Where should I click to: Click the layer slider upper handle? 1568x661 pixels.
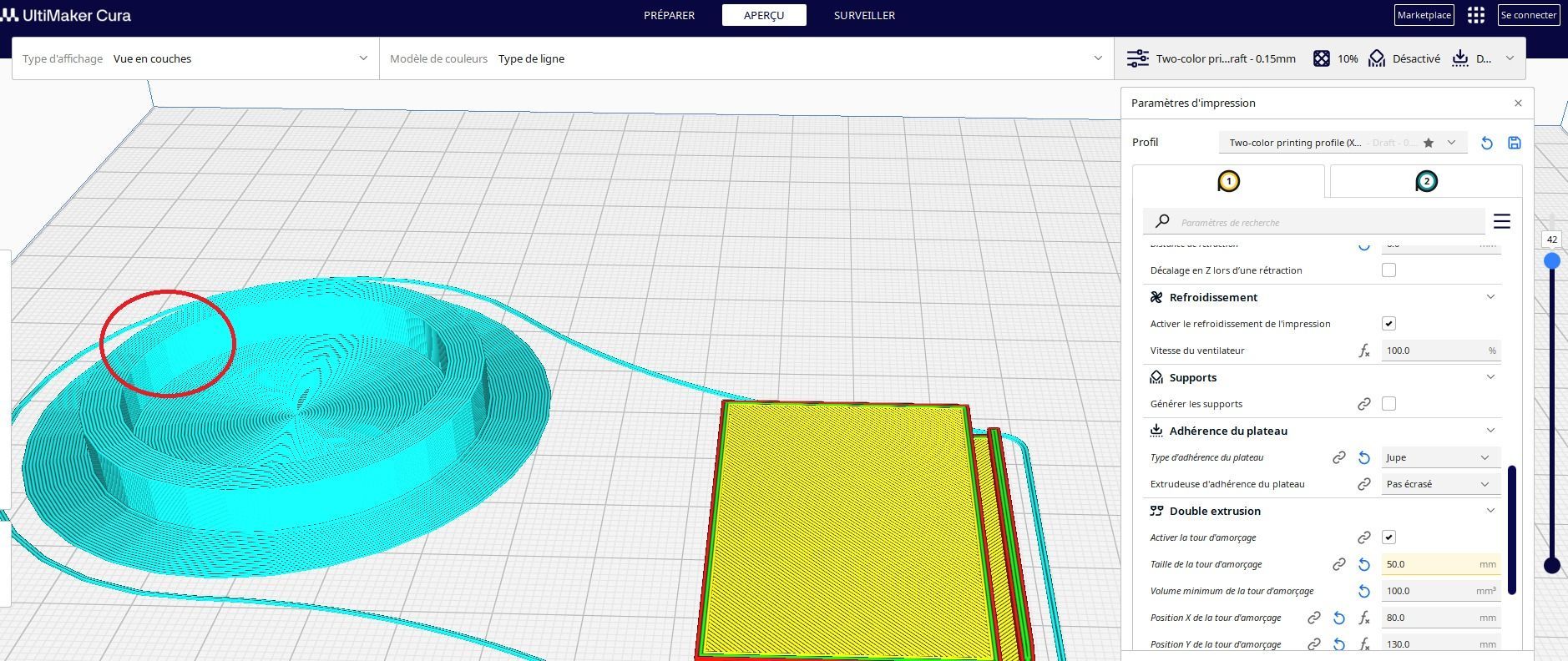point(1552,261)
